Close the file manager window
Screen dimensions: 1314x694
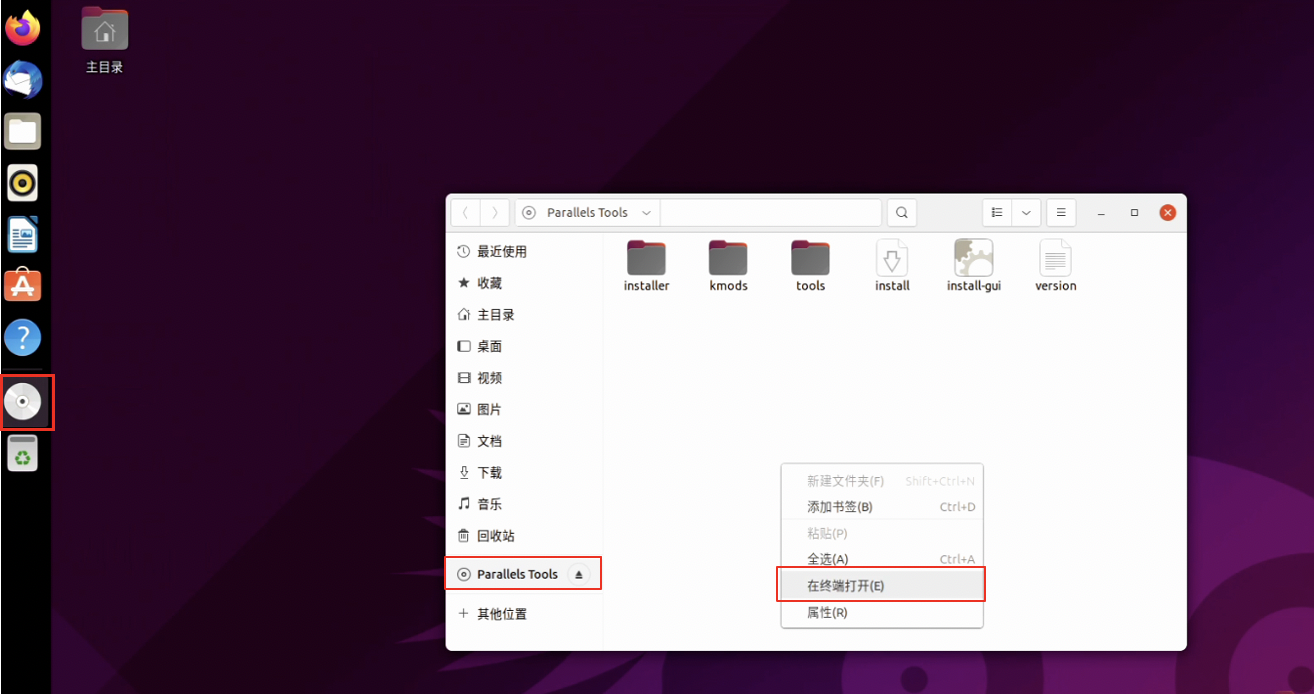[1167, 212]
